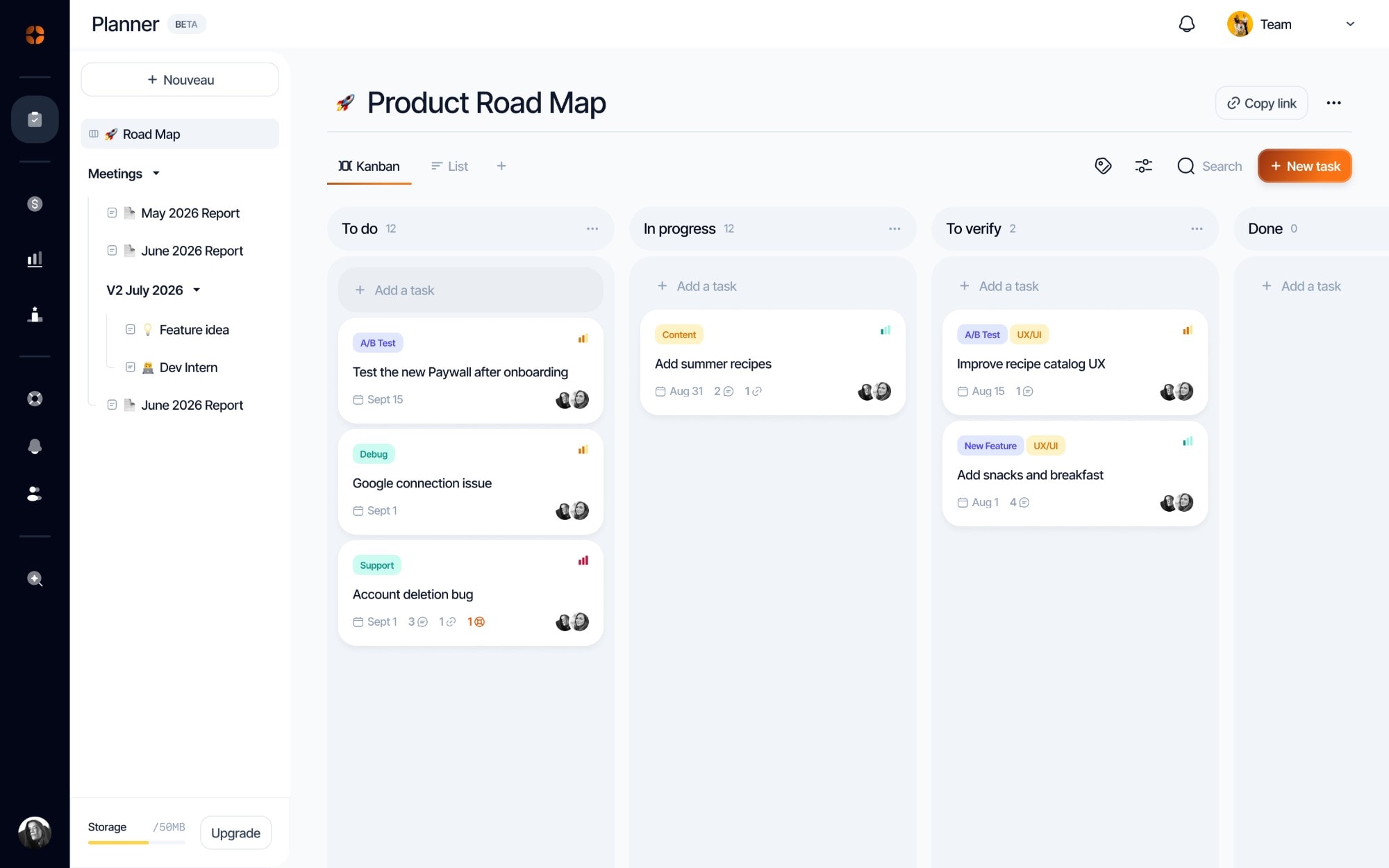Image resolution: width=1389 pixels, height=868 pixels.
Task: Collapse the V2 July 2026 folder
Action: (x=197, y=290)
